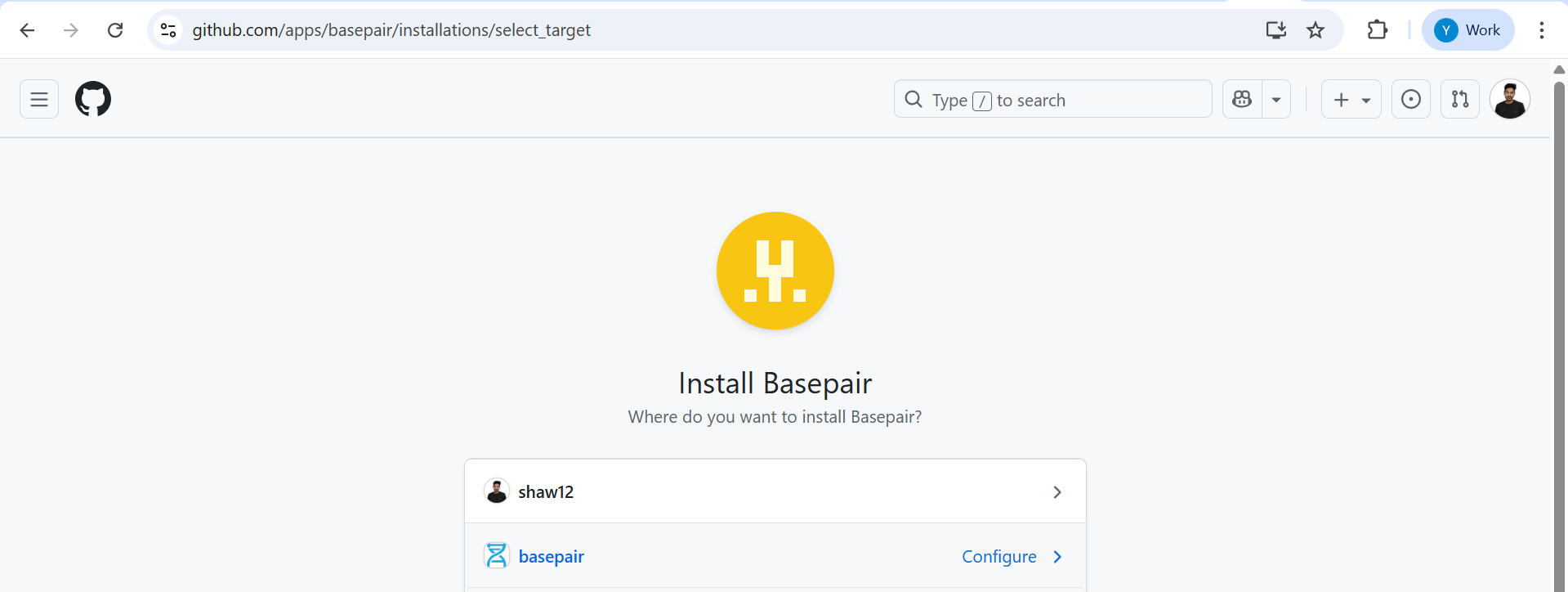Open the Issues icon in header
The width and height of the screenshot is (1568, 592).
pyautogui.click(x=1410, y=100)
